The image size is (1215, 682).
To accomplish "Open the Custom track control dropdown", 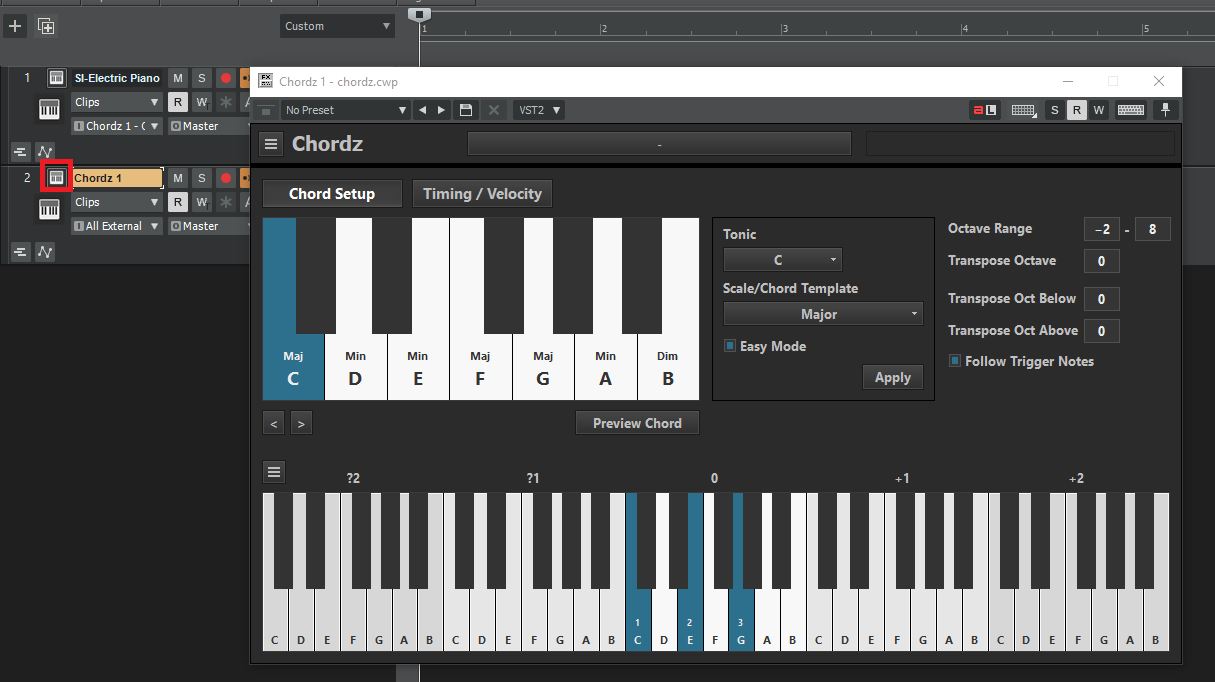I will tap(337, 26).
